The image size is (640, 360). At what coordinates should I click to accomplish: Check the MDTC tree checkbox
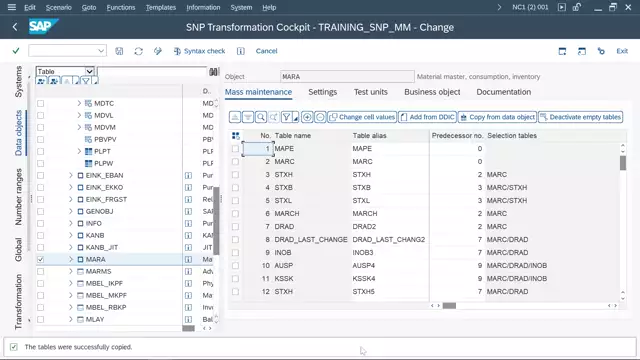(x=40, y=104)
